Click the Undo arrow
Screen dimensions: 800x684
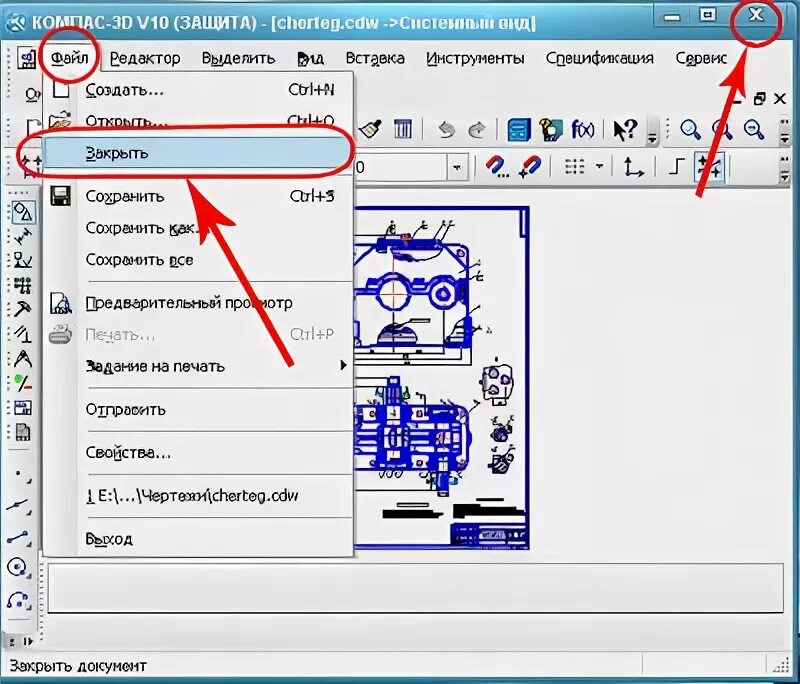point(446,130)
